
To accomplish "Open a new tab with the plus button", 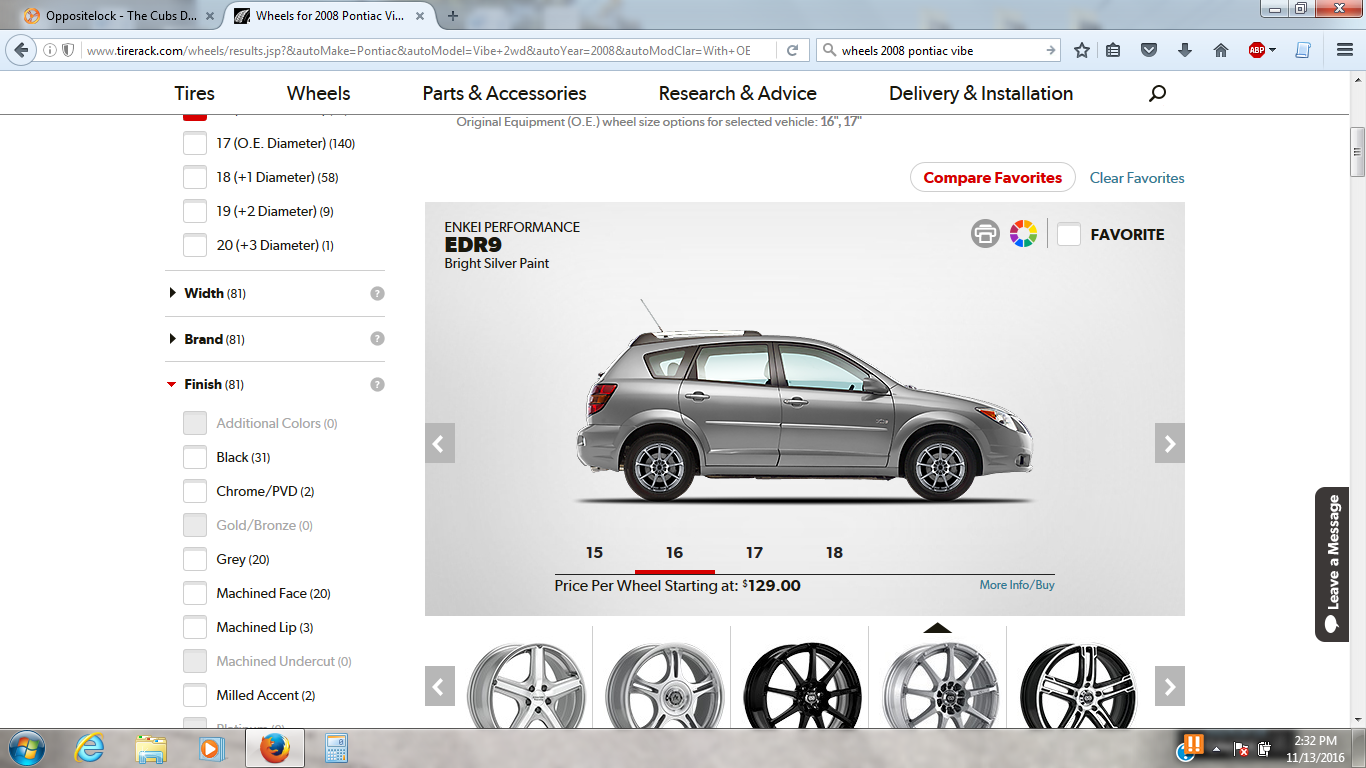I will pos(453,16).
